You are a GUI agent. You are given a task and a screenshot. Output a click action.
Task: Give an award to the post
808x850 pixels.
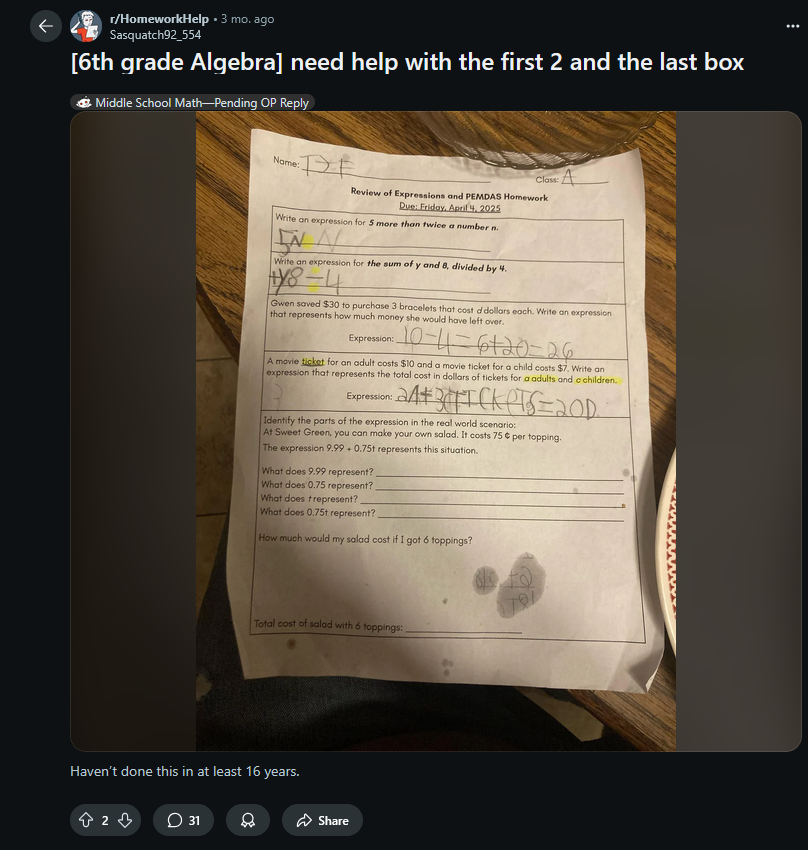click(248, 820)
